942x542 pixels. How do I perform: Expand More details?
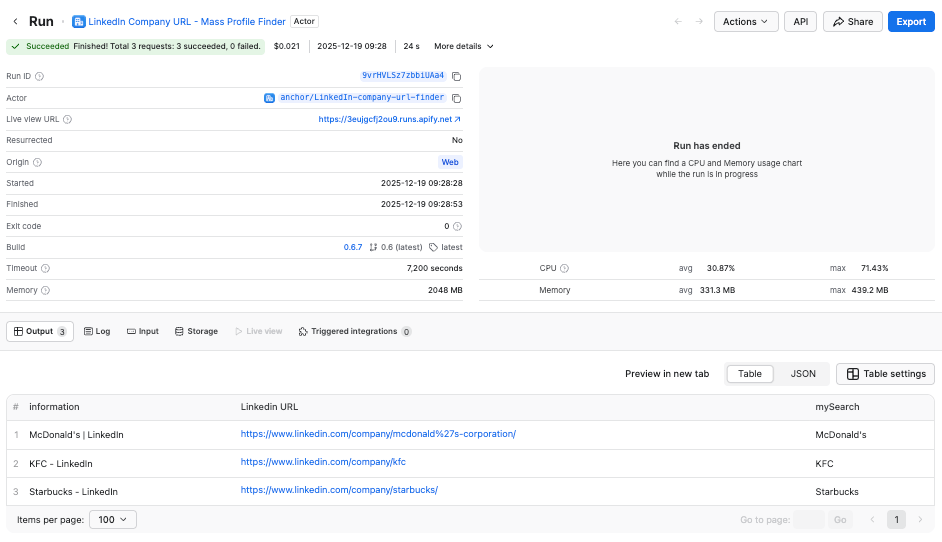463,46
